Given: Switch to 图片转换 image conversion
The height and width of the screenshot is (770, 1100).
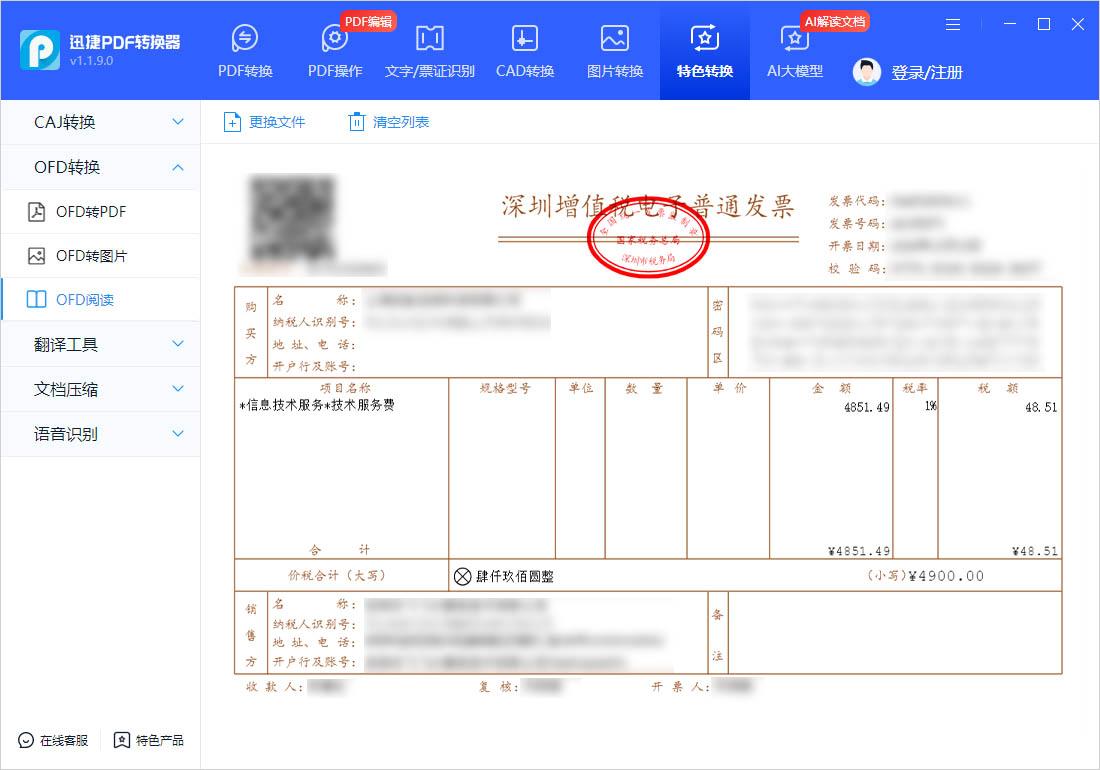Looking at the screenshot, I should click(x=614, y=50).
